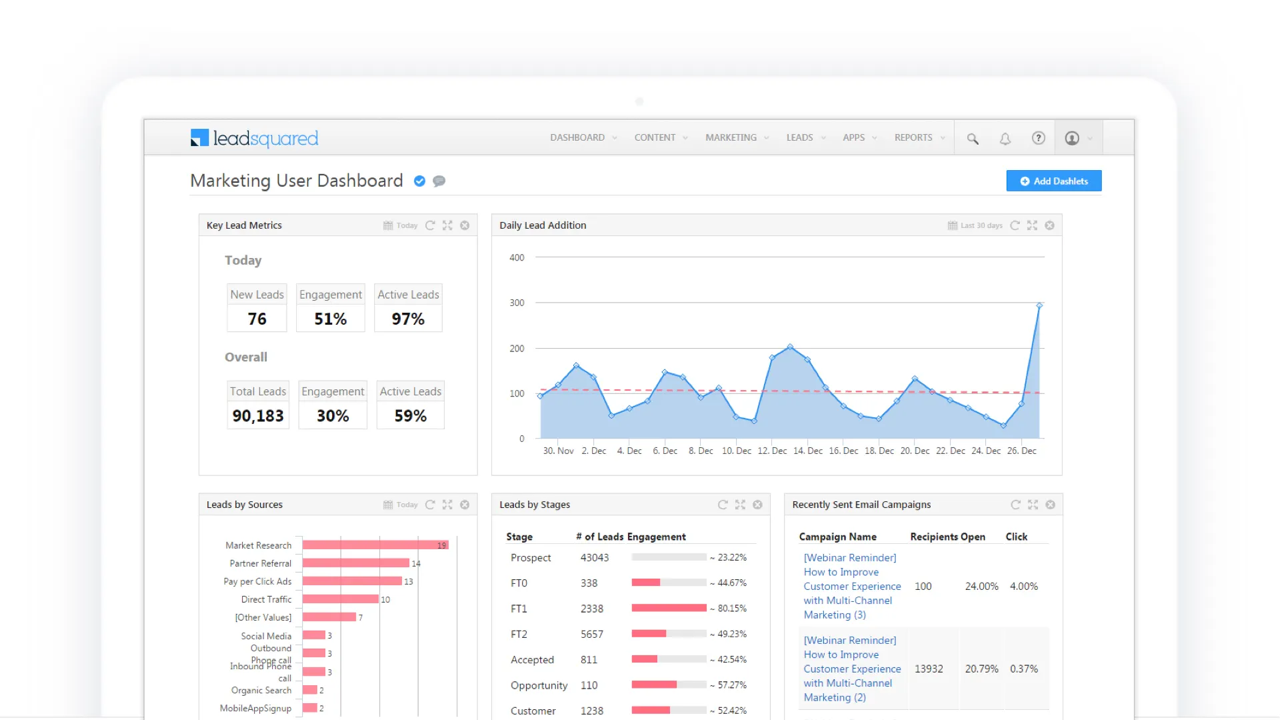Expand Leads by Sources to fullscreen
The height and width of the screenshot is (720, 1280).
click(x=447, y=505)
